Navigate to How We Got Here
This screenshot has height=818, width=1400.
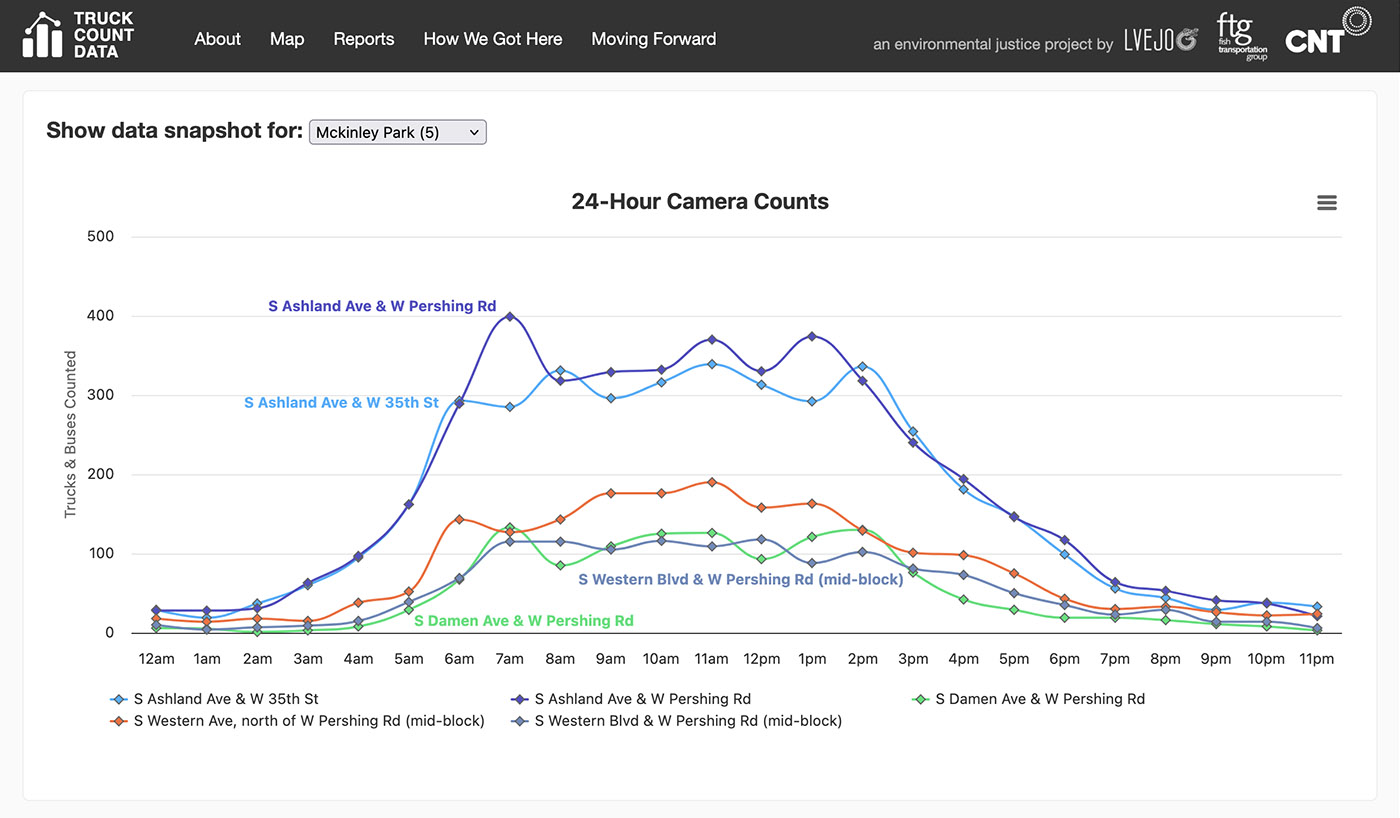[493, 39]
